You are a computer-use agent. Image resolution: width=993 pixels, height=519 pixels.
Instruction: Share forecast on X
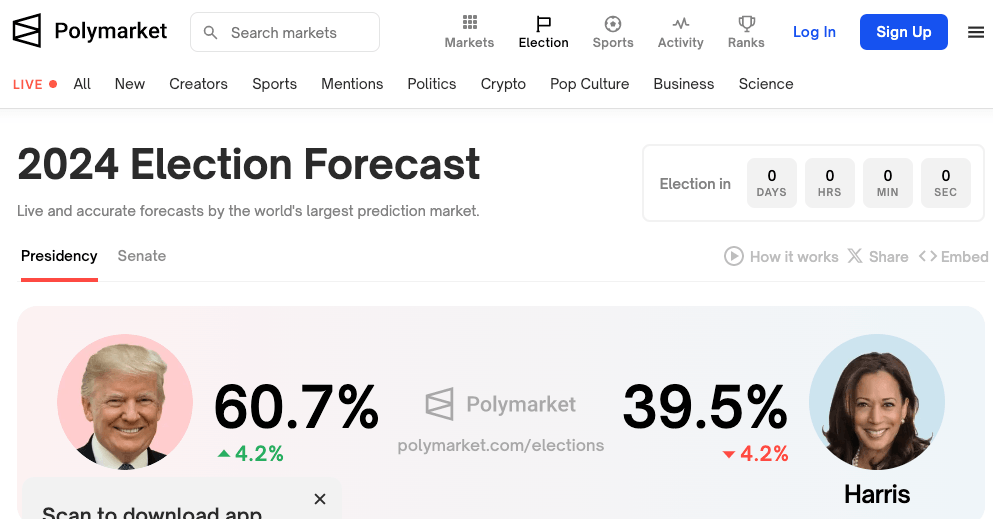click(855, 256)
